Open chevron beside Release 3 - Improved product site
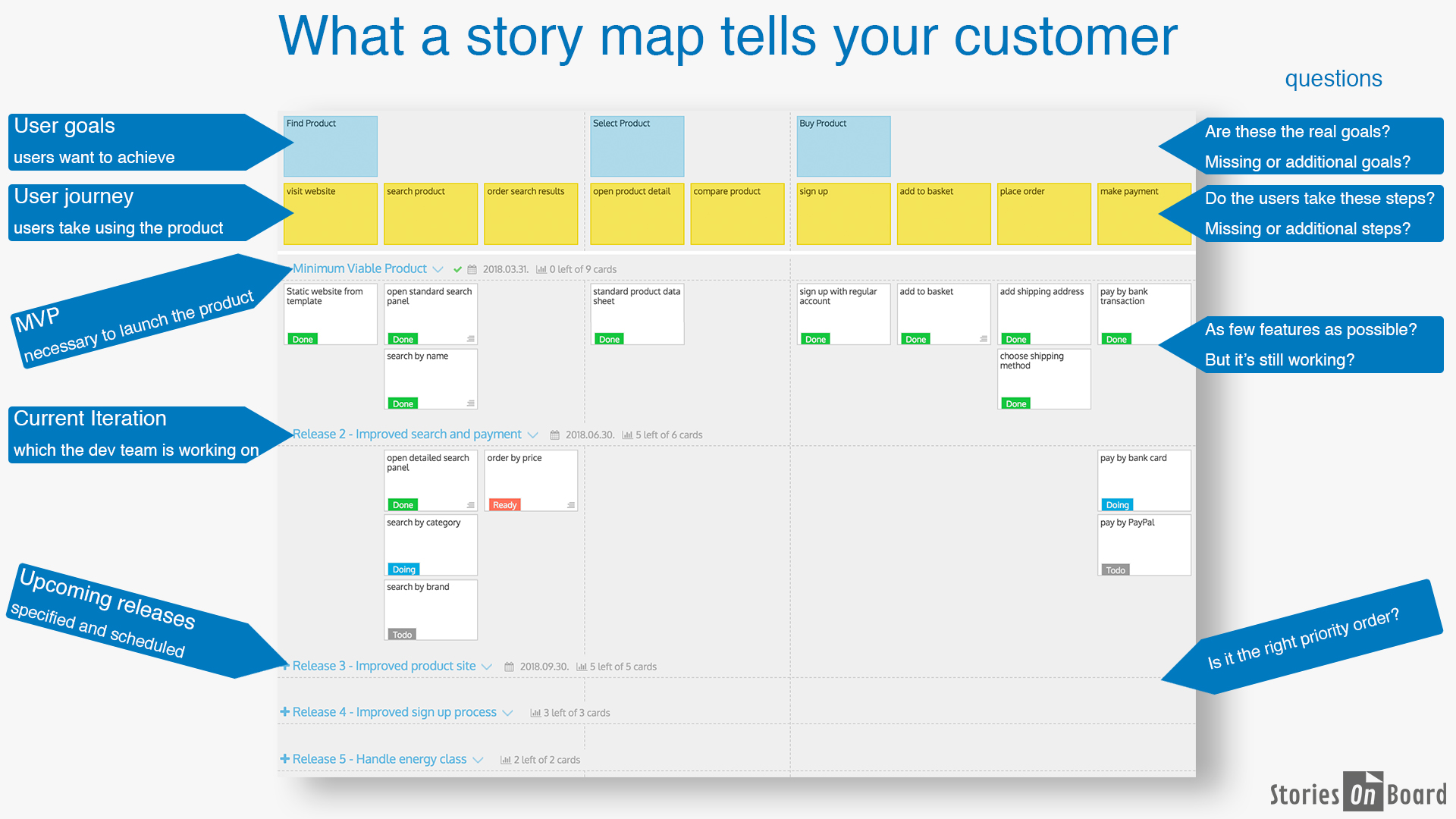The height and width of the screenshot is (819, 1456). 487,667
